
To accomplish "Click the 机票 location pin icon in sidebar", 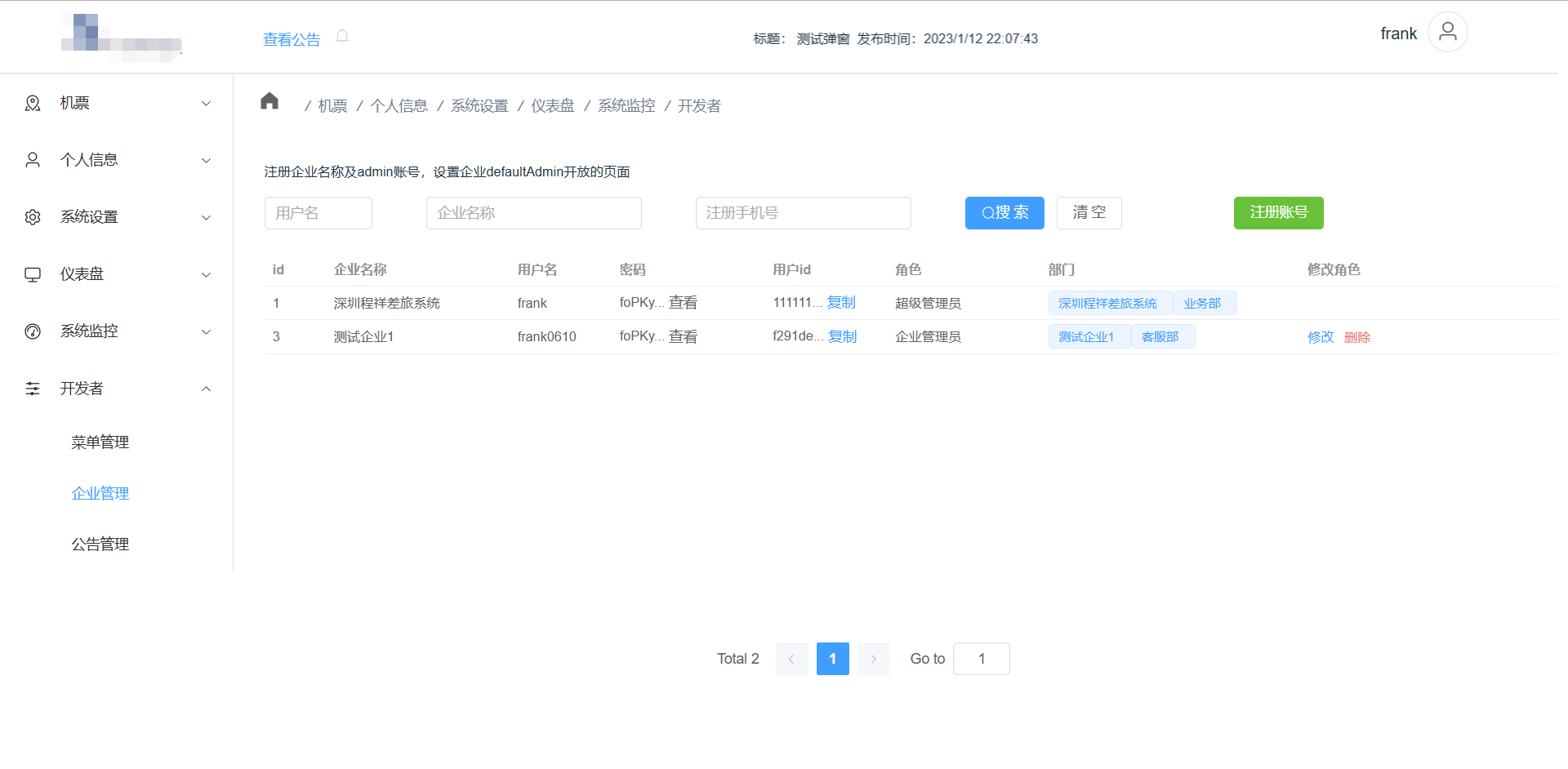I will click(x=33, y=103).
